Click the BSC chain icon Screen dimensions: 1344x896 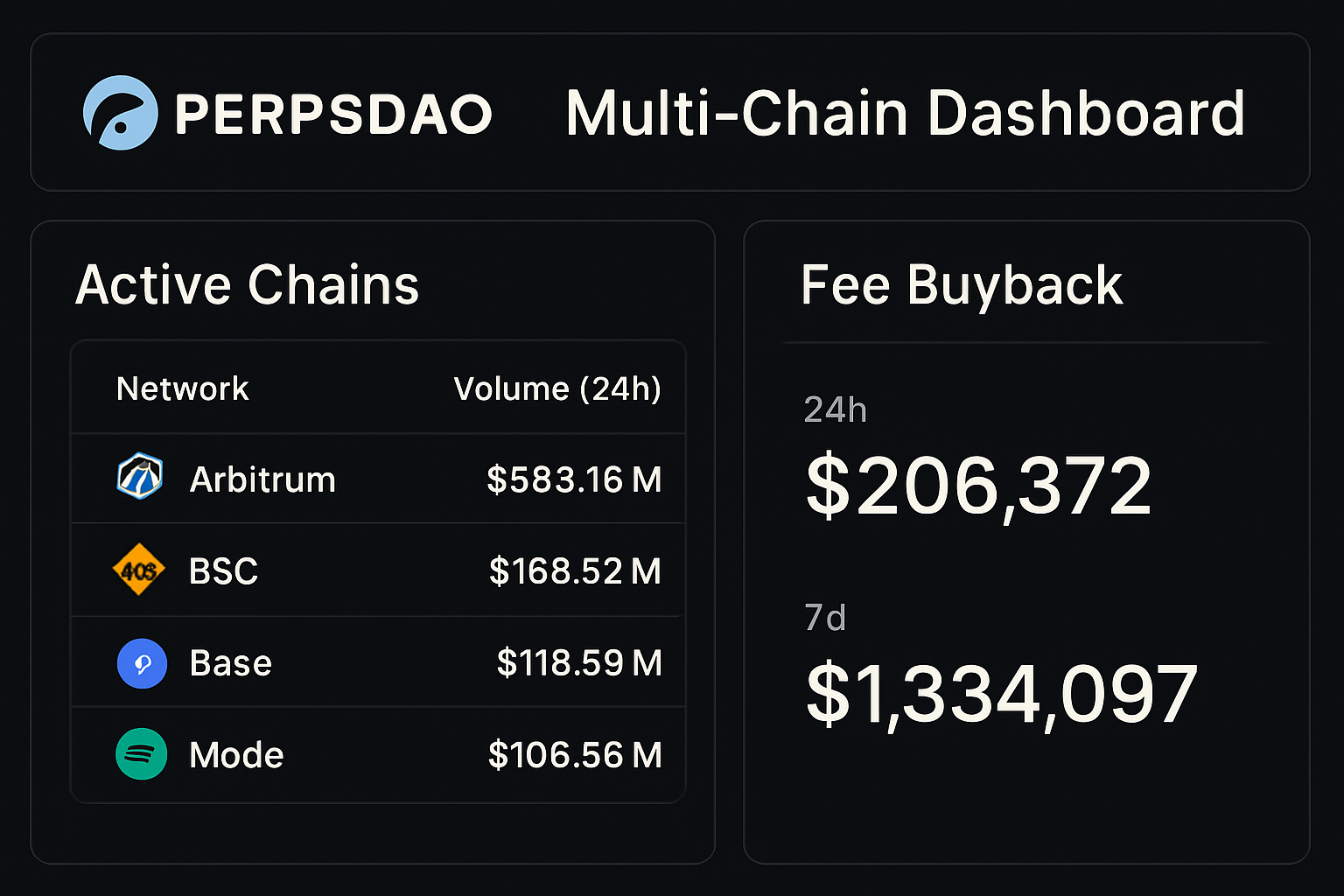click(x=139, y=570)
